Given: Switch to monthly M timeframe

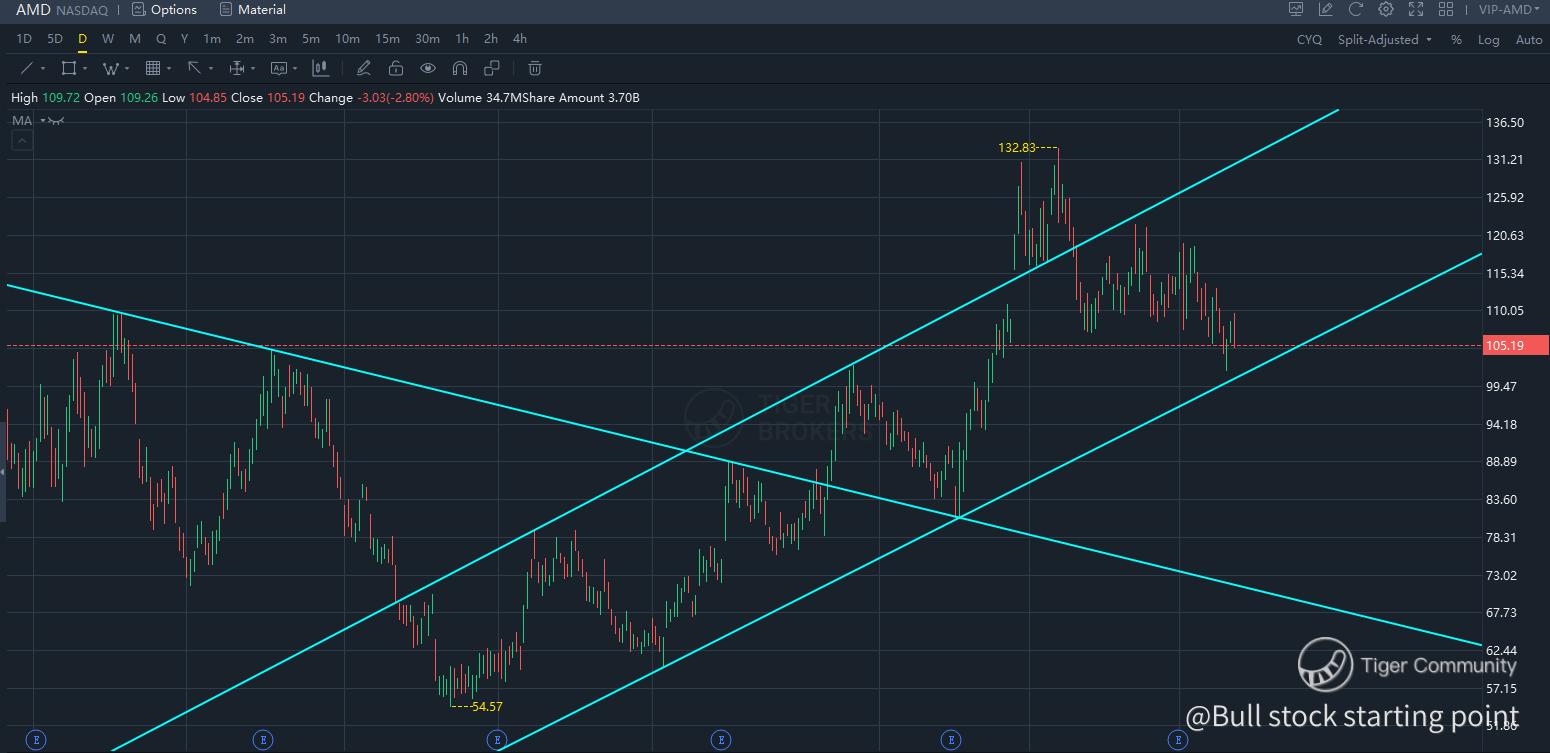Looking at the screenshot, I should (135, 39).
